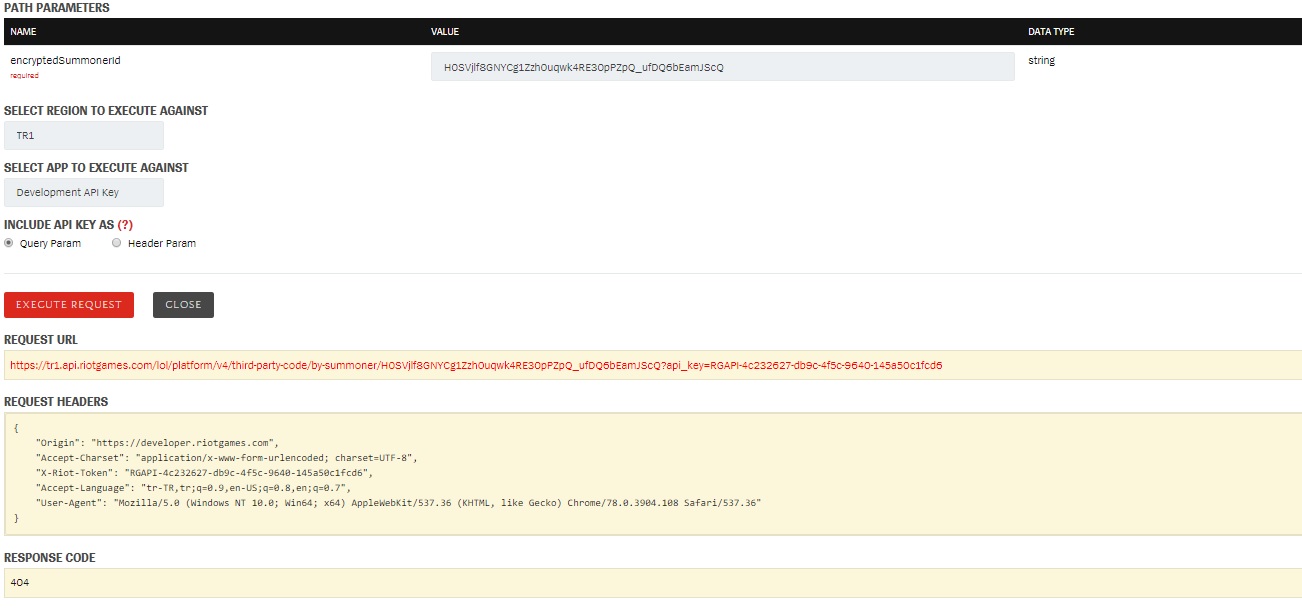Click the "User-Agent" header line

pyautogui.click(x=398, y=502)
